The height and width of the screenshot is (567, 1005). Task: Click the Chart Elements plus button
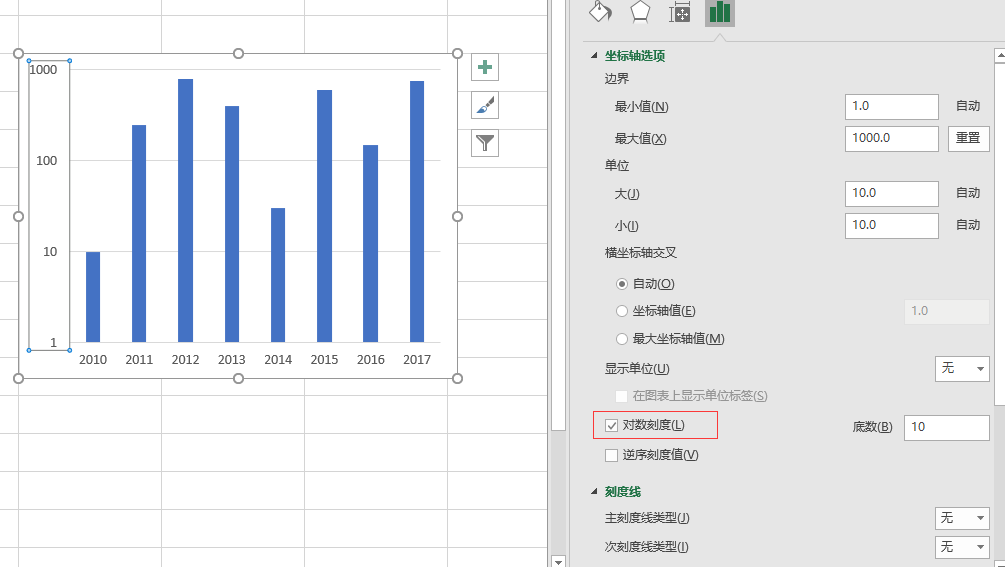click(x=485, y=67)
